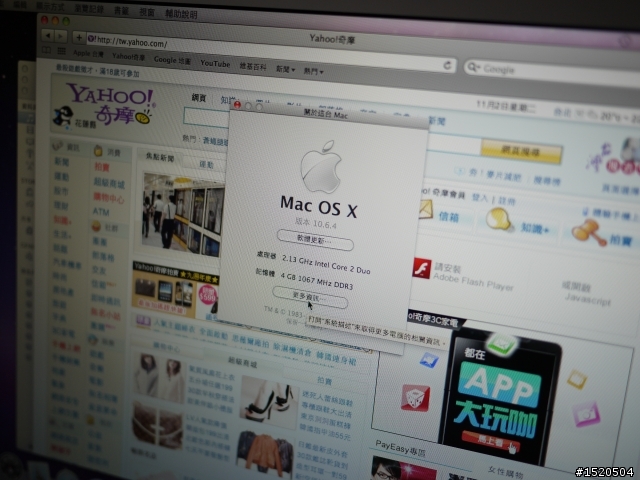This screenshot has height=480, width=640.
Task: Open the 輔助說明 menu
Action: (181, 14)
